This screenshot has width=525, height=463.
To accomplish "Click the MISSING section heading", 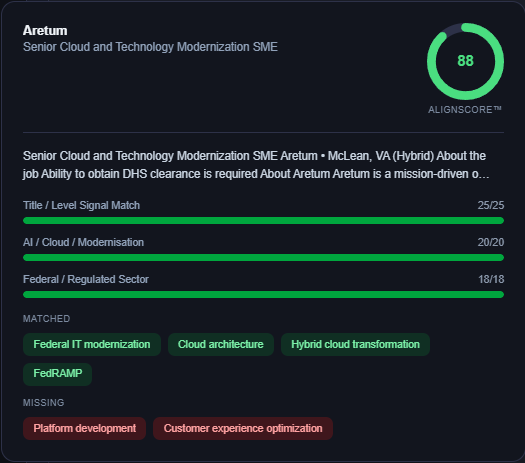I will pos(44,402).
